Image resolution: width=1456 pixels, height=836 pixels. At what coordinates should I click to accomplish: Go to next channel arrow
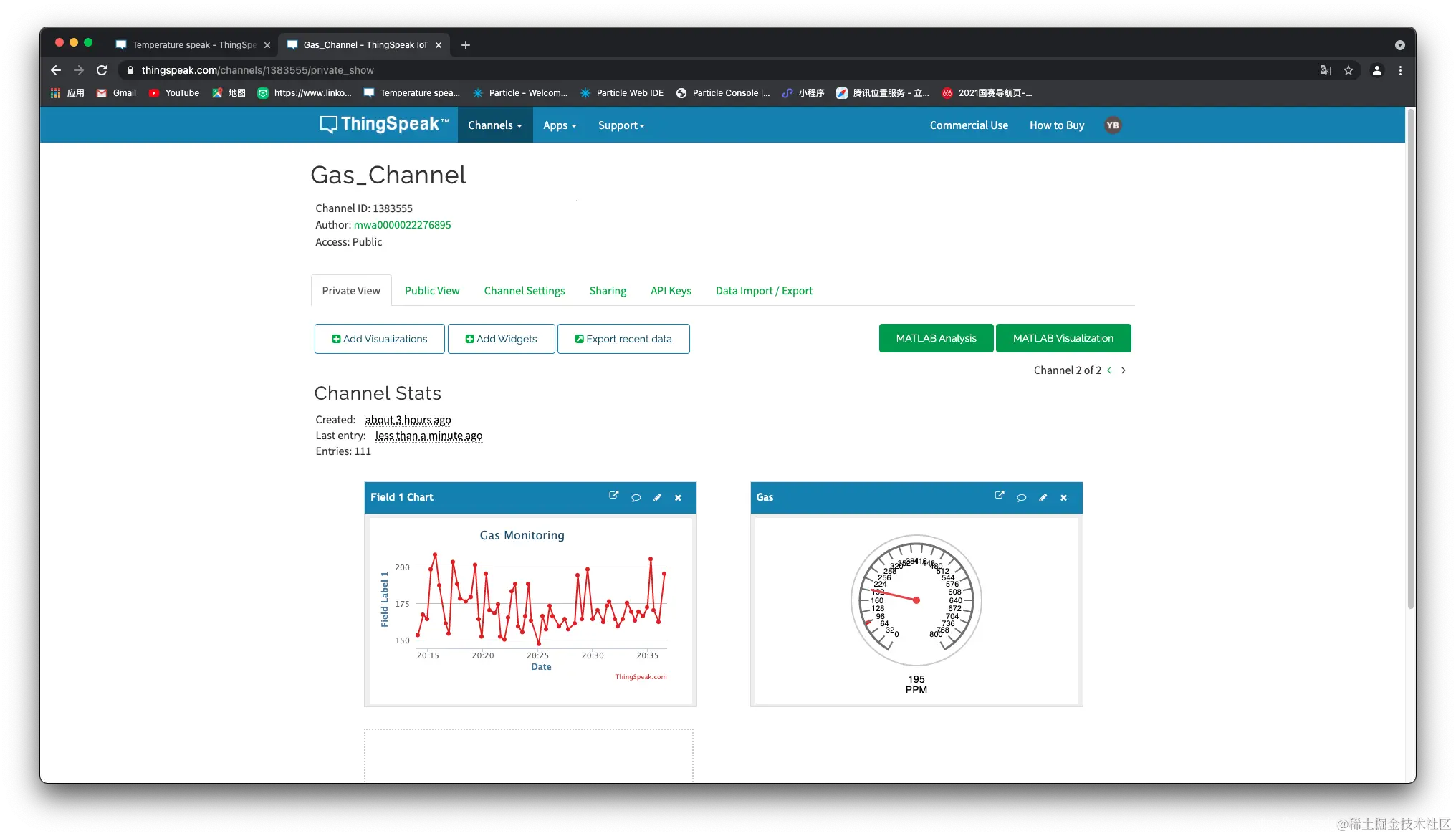click(x=1124, y=370)
